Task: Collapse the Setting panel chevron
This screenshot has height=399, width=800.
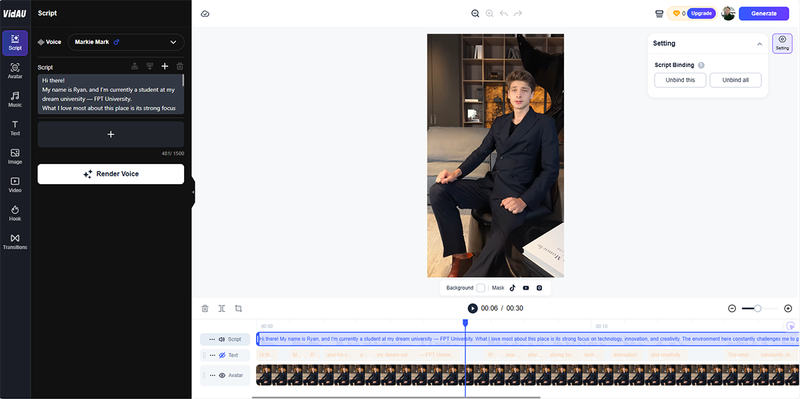Action: (x=760, y=44)
